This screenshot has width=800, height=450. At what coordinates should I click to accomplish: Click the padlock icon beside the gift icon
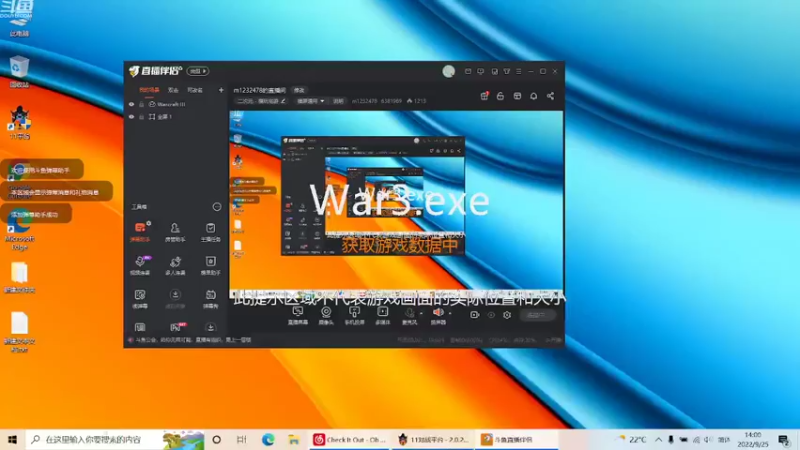[500, 96]
